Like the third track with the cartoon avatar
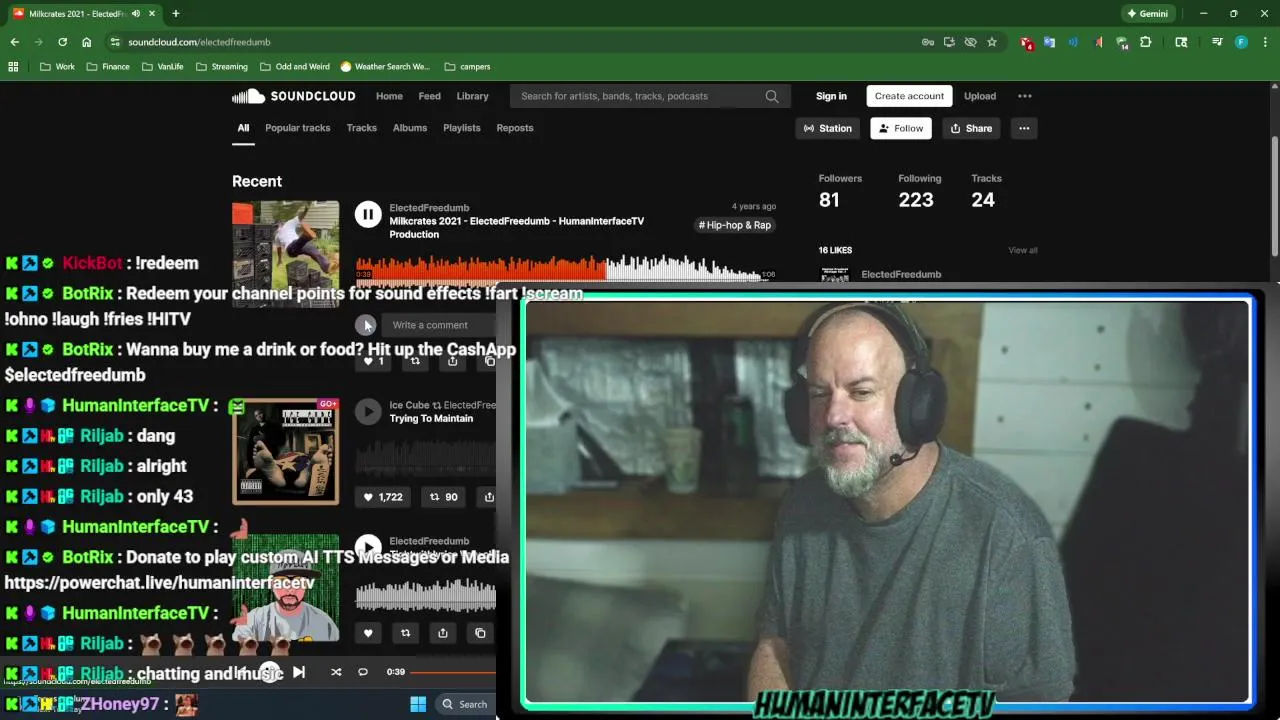 tap(368, 633)
